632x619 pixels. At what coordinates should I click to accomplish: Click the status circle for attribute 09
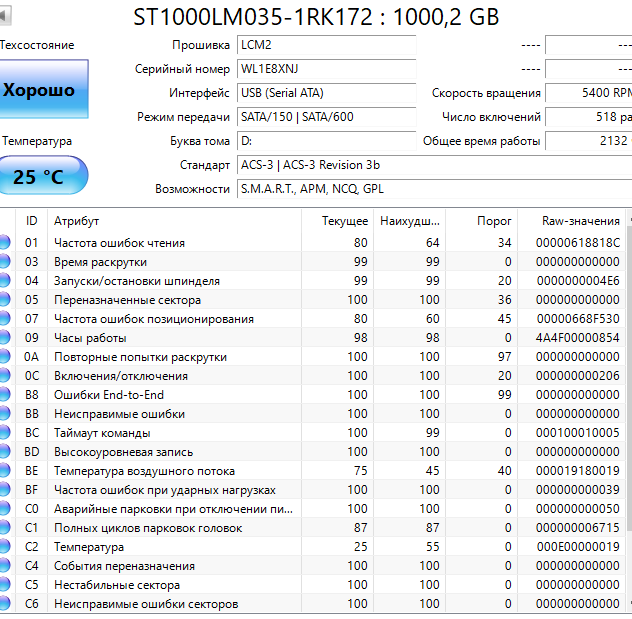4,337
